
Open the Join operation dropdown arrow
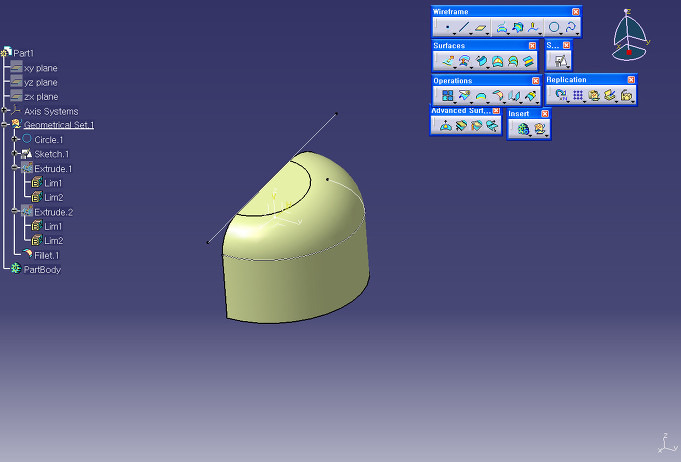(x=455, y=102)
